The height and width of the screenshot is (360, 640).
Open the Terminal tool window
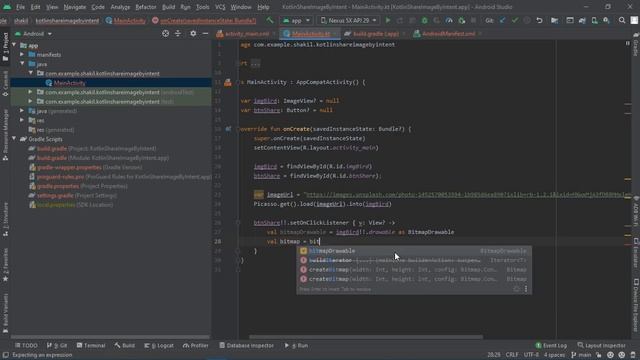coord(91,345)
